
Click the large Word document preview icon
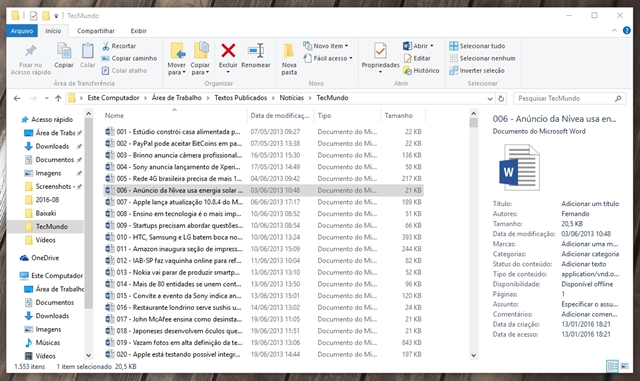click(x=519, y=167)
